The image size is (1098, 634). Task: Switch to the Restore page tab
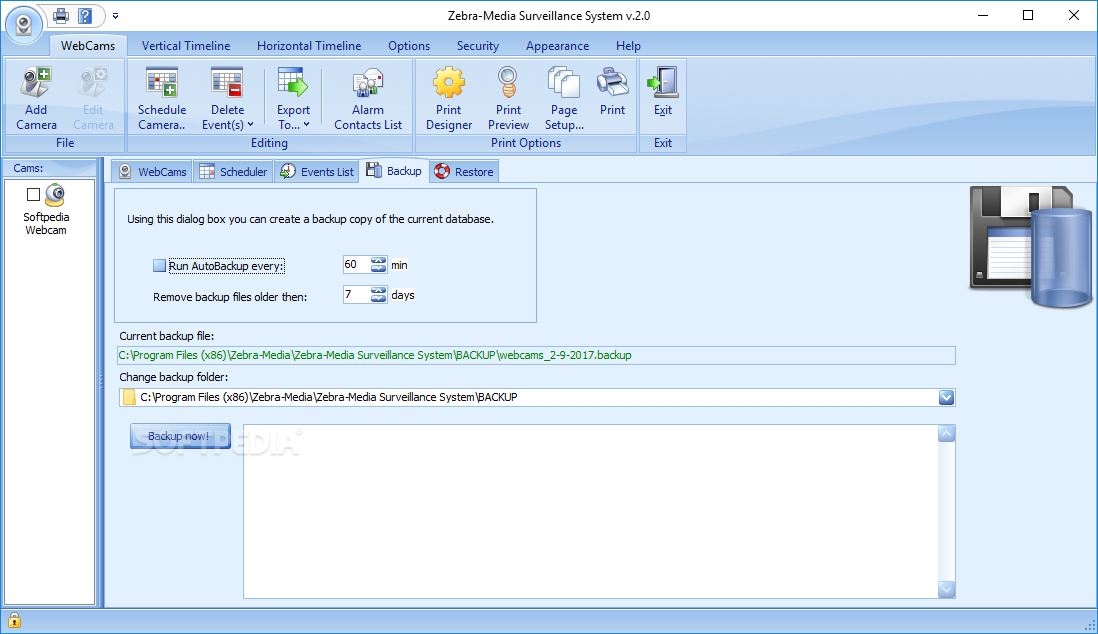(464, 172)
